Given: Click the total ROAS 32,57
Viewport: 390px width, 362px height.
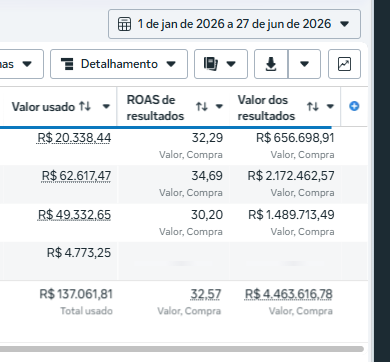Looking at the screenshot, I should 206,294.
